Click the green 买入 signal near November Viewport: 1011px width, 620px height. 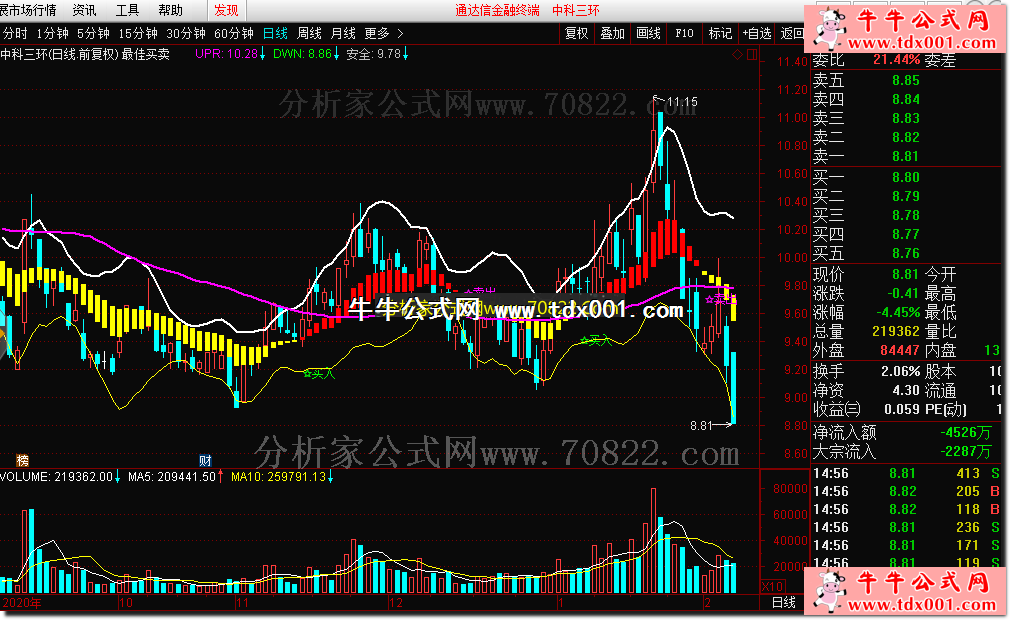point(316,374)
